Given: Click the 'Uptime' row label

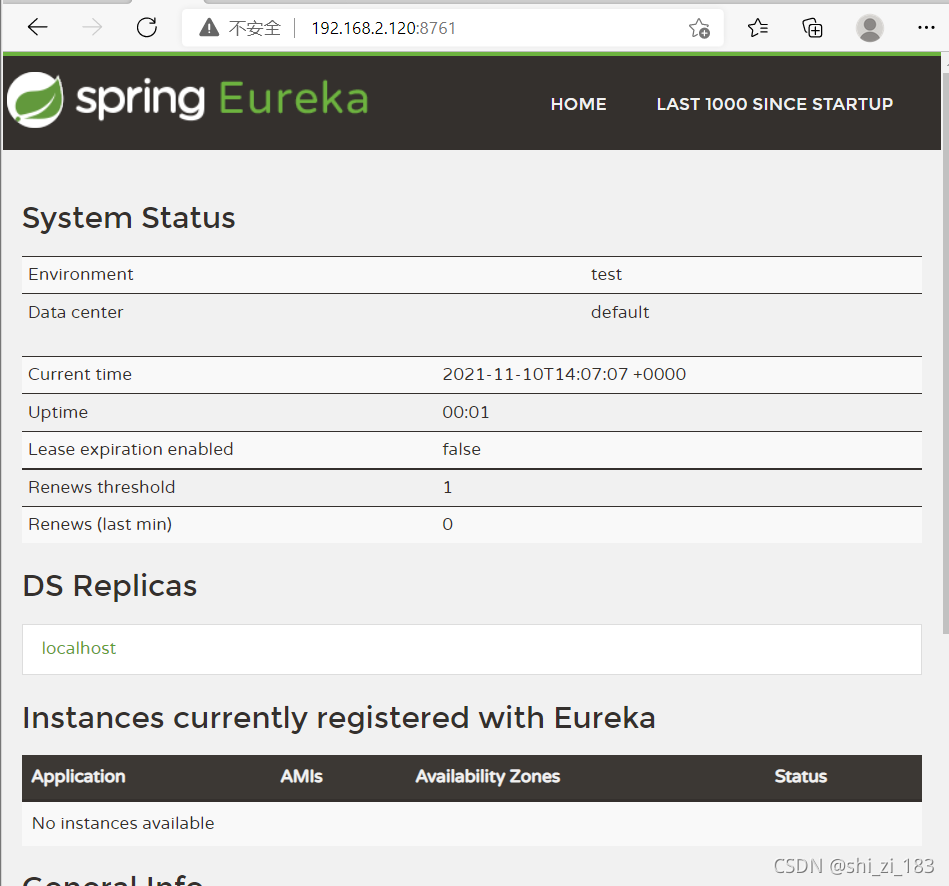Looking at the screenshot, I should (x=58, y=413).
